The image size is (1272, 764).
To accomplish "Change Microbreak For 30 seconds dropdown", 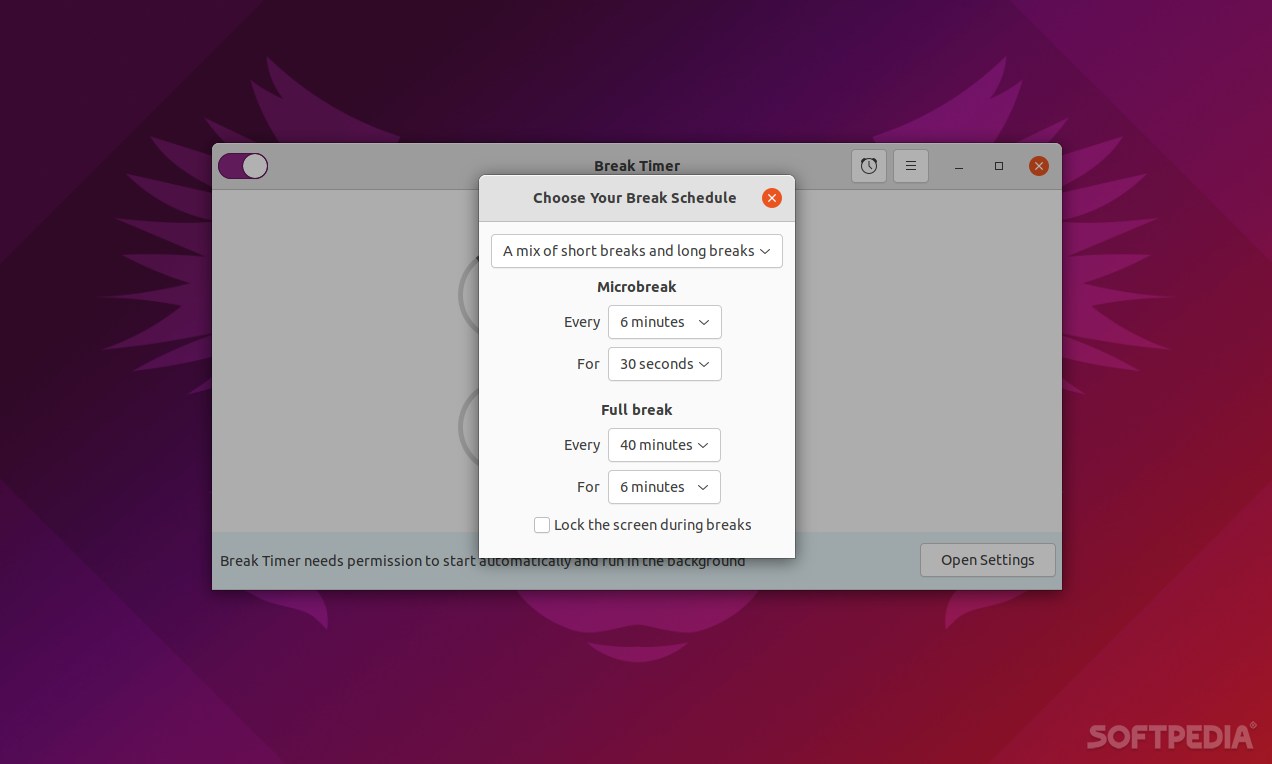I will (x=664, y=364).
